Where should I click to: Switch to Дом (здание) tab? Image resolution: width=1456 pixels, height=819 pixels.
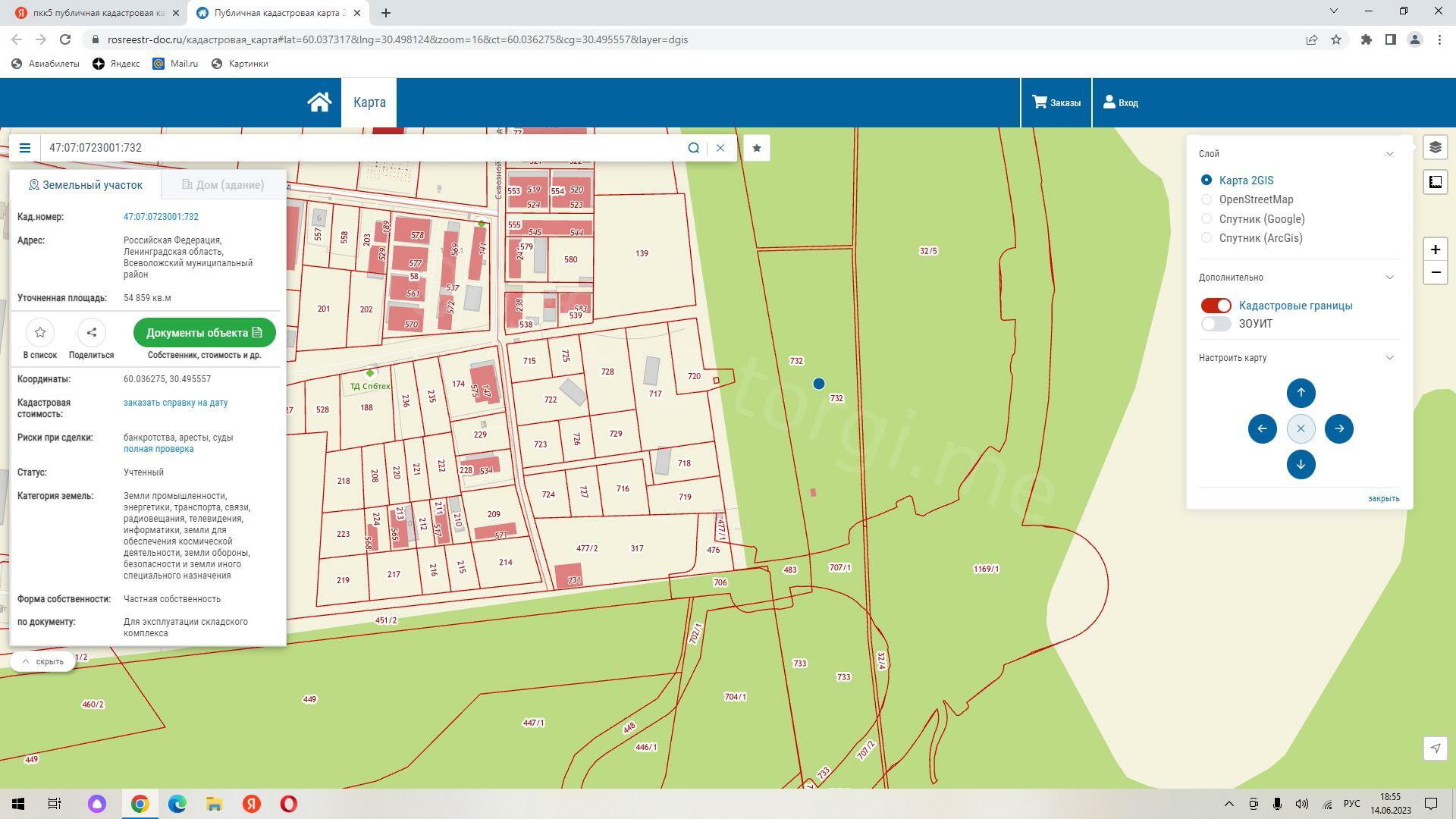click(x=223, y=185)
